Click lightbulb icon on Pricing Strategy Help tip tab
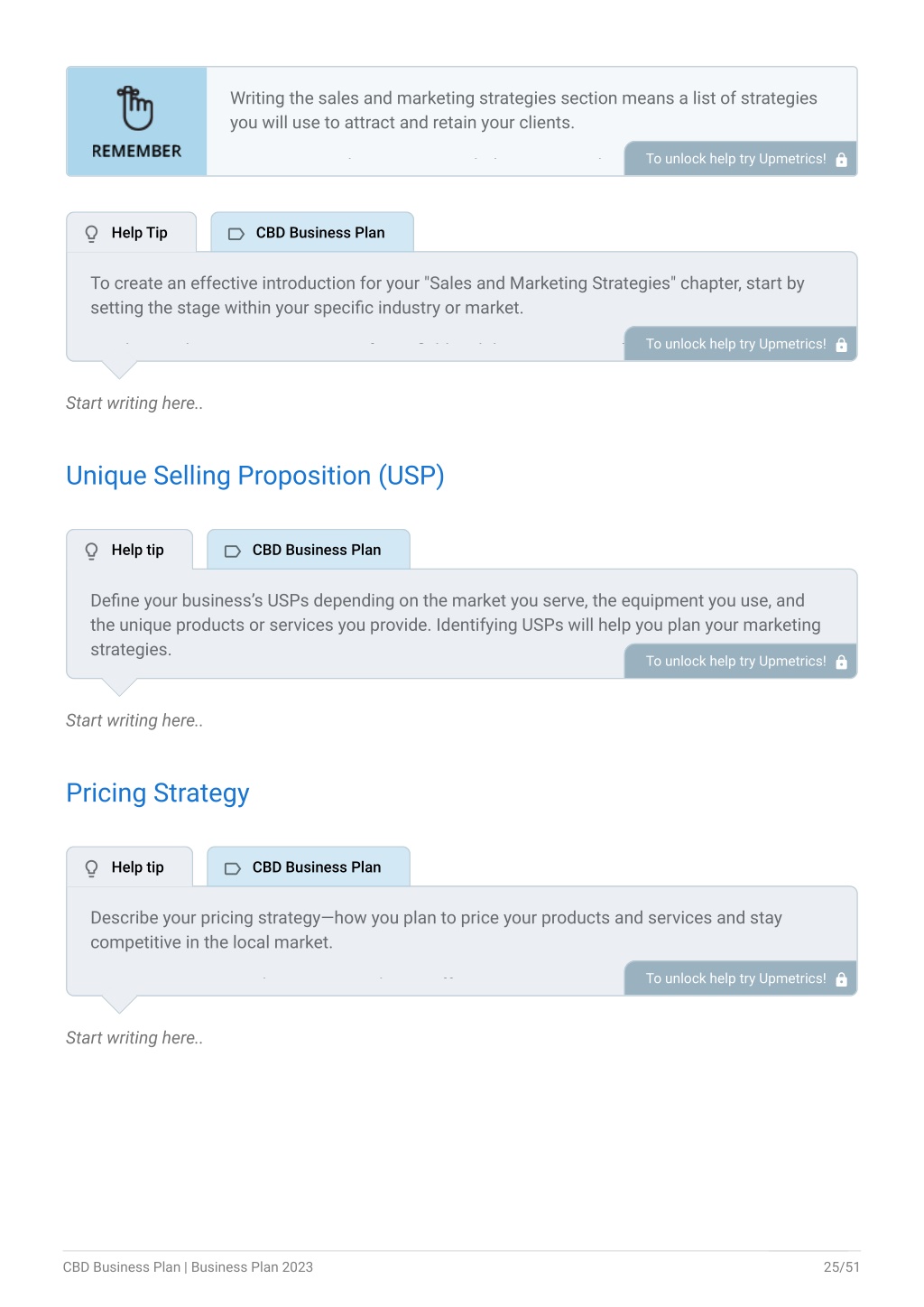This screenshot has width=924, height=1307. tap(91, 868)
